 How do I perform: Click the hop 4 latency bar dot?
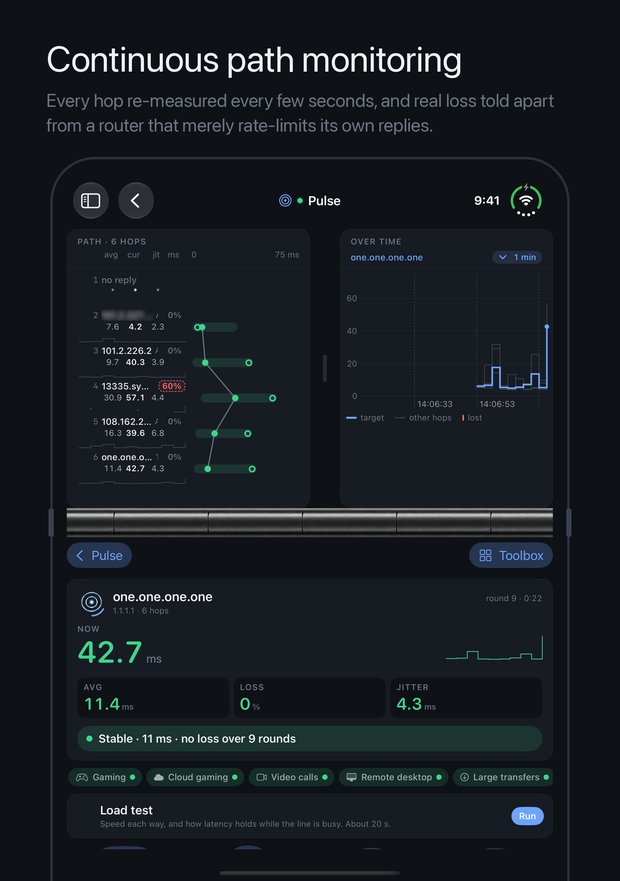tap(236, 398)
